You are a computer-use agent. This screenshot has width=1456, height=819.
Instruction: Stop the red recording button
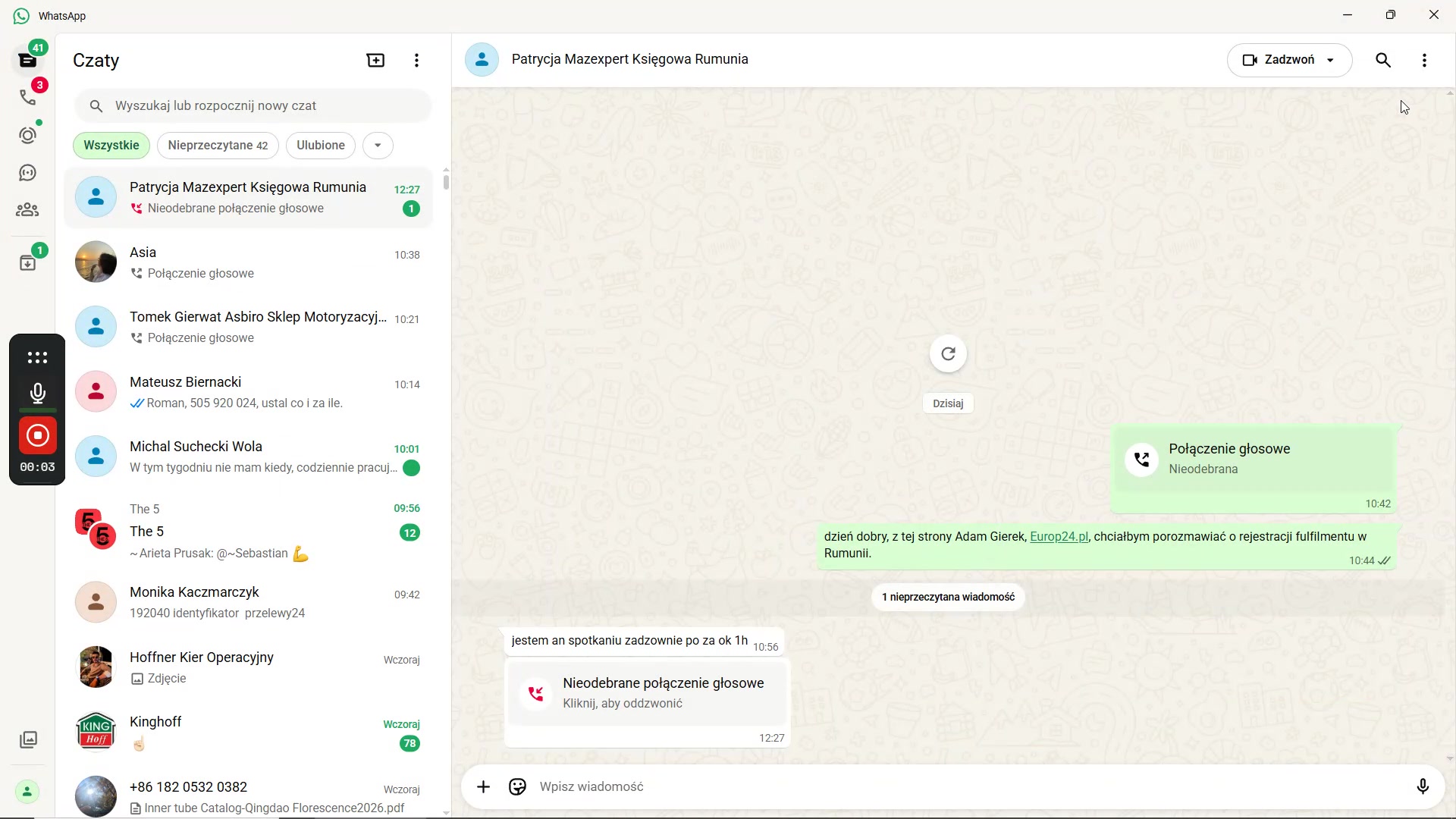[37, 435]
